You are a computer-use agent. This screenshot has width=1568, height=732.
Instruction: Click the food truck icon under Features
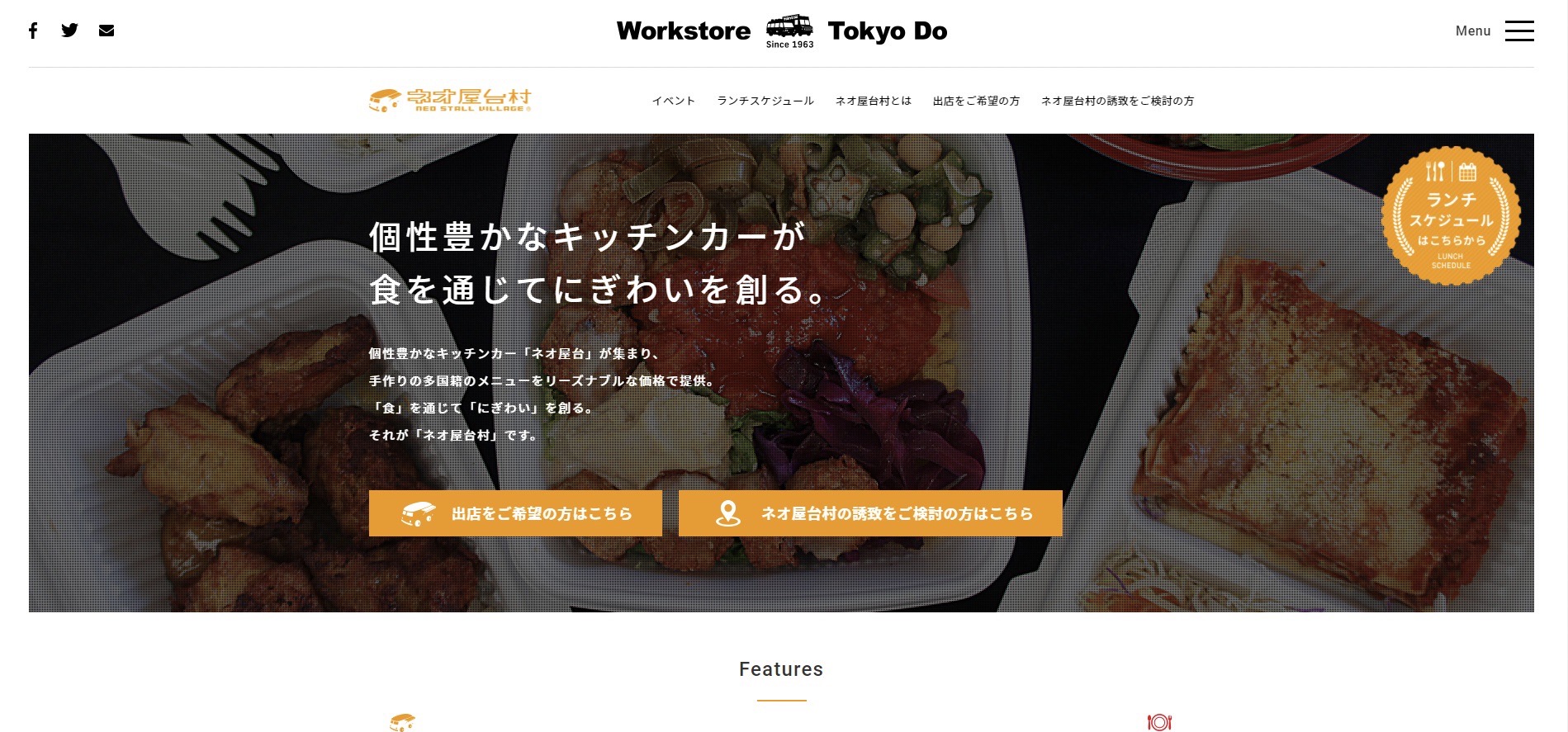coord(402,722)
